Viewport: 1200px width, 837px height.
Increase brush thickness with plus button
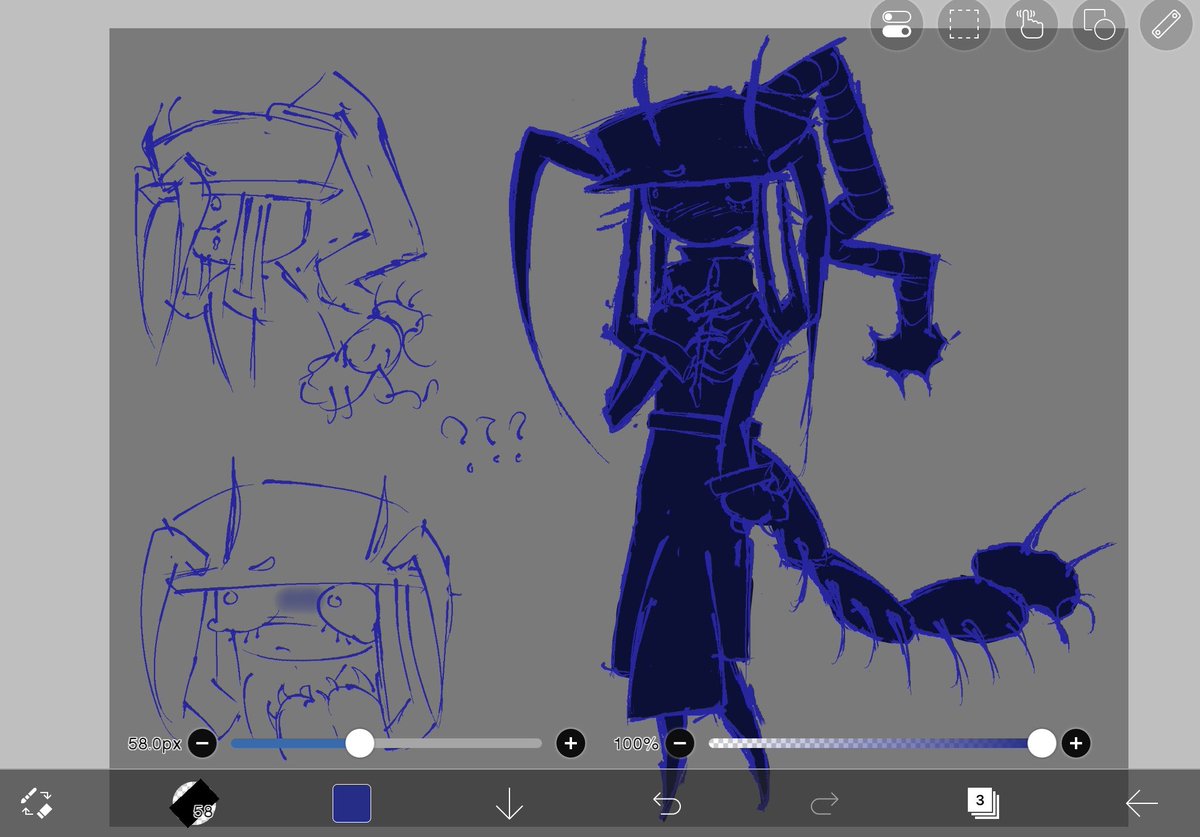tap(571, 743)
